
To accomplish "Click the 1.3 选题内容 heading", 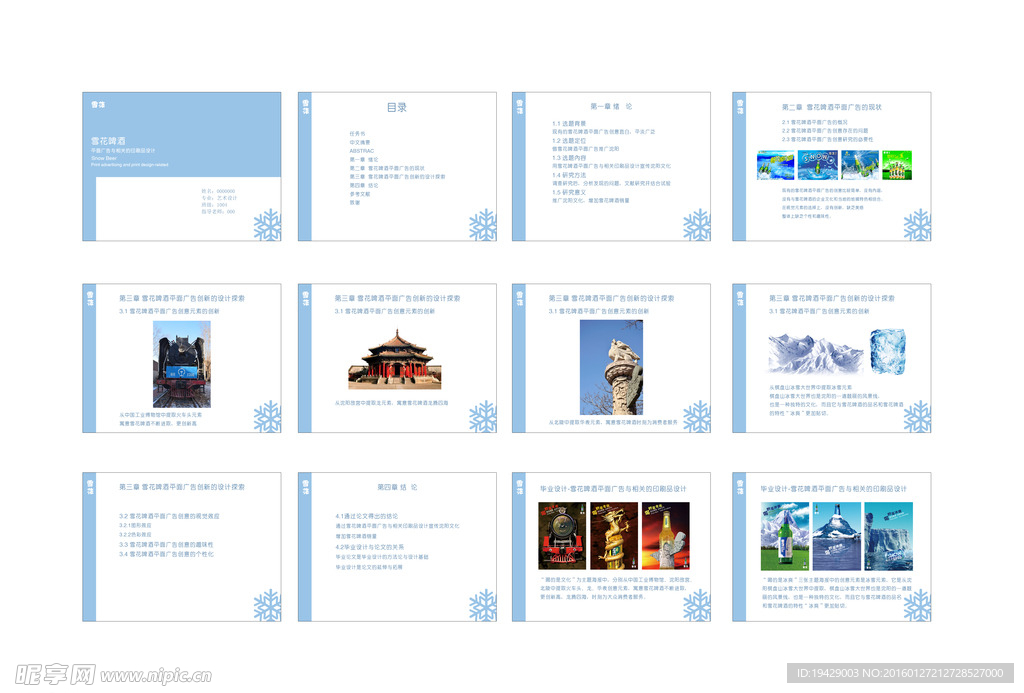I will (569, 157).
